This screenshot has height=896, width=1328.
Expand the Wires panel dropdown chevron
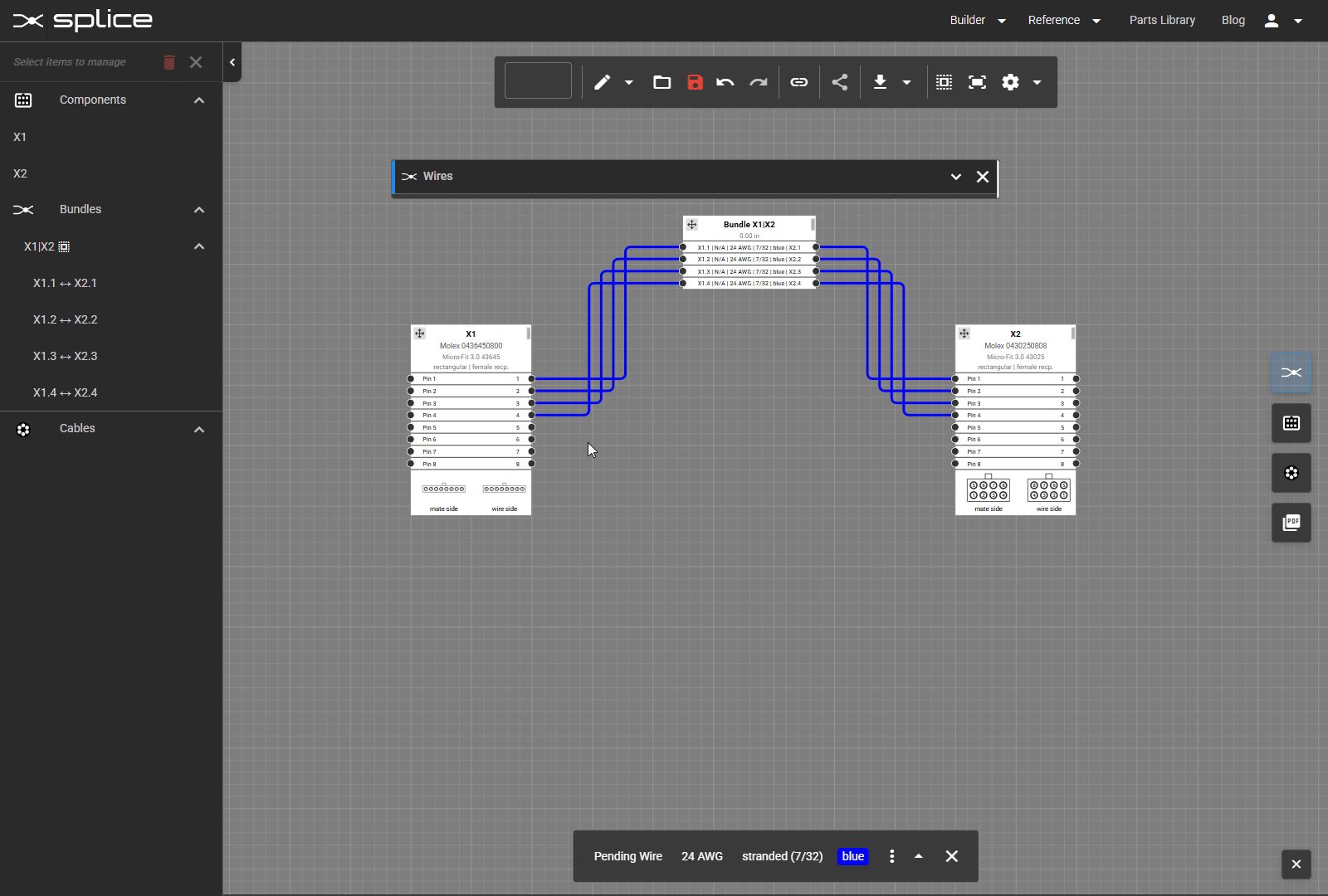[955, 177]
